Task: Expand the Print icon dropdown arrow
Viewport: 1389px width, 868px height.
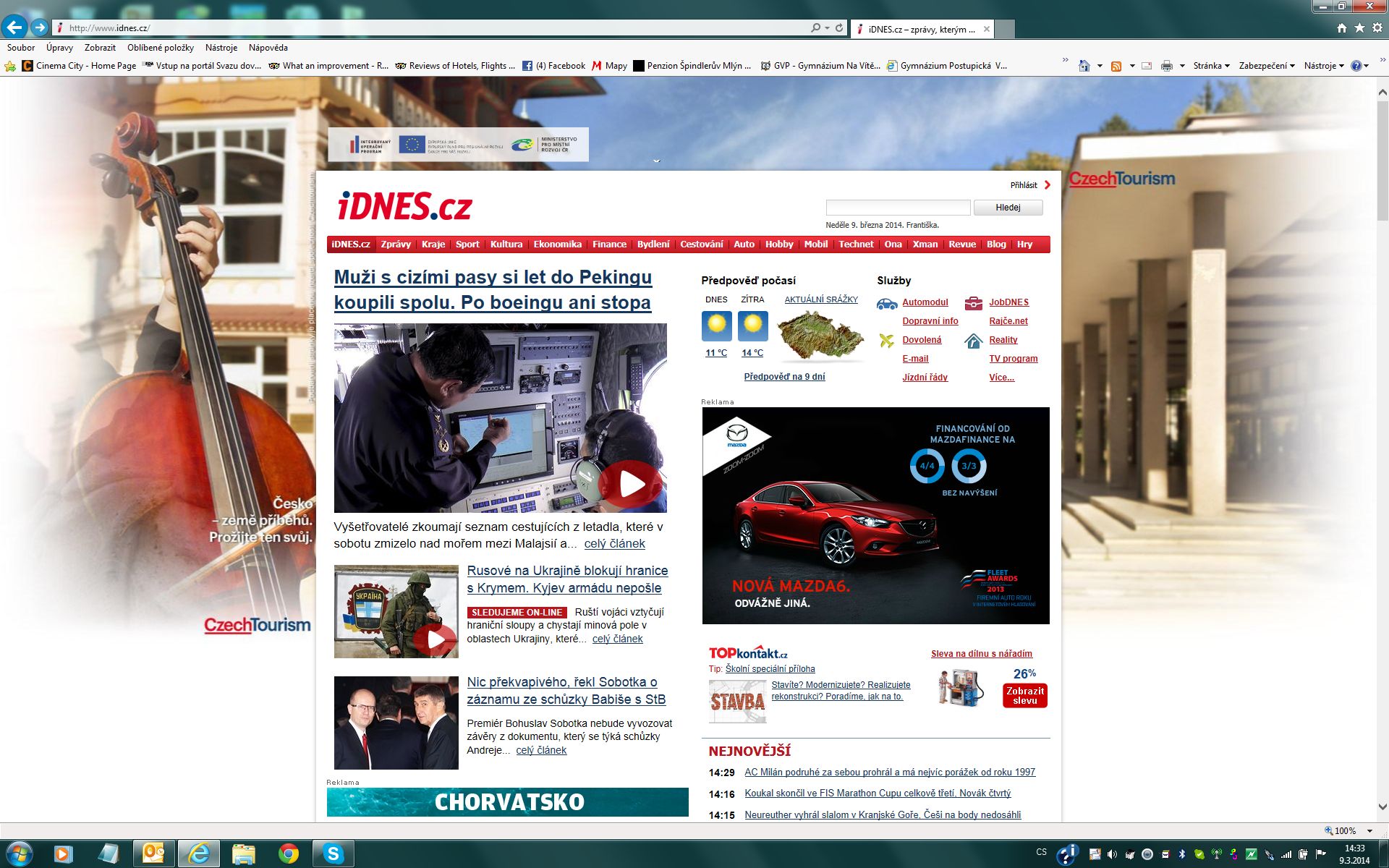Action: click(x=1182, y=66)
